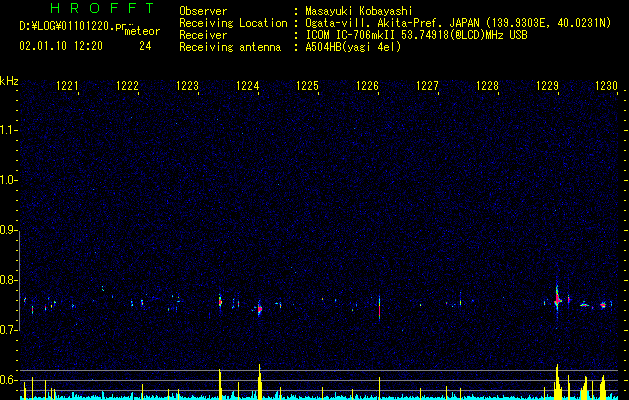Viewport: 629px width, 400px height.
Task: Click the 1223 time marker
Action: pyautogui.click(x=187, y=86)
